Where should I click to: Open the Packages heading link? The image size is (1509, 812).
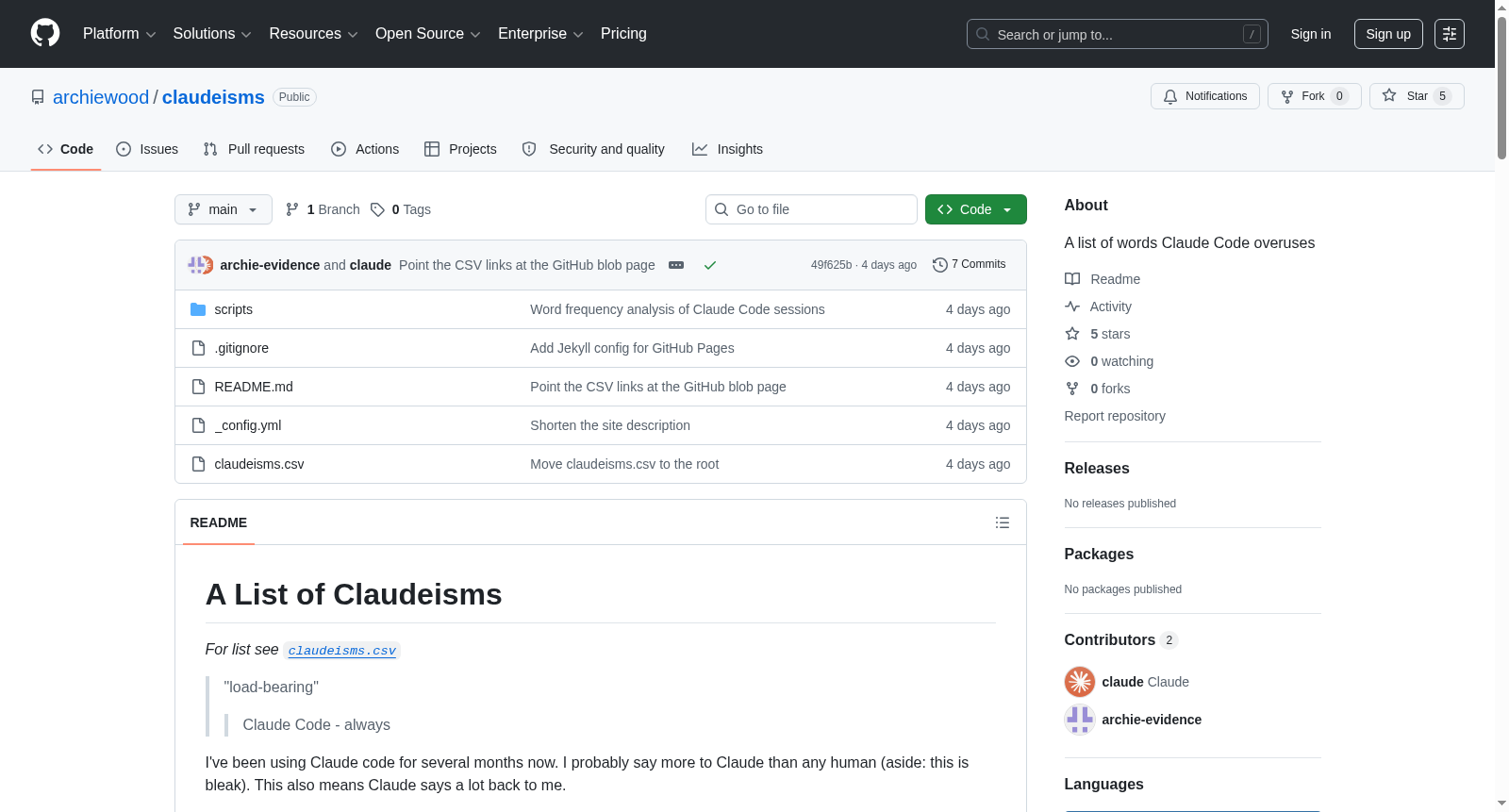1099,555
